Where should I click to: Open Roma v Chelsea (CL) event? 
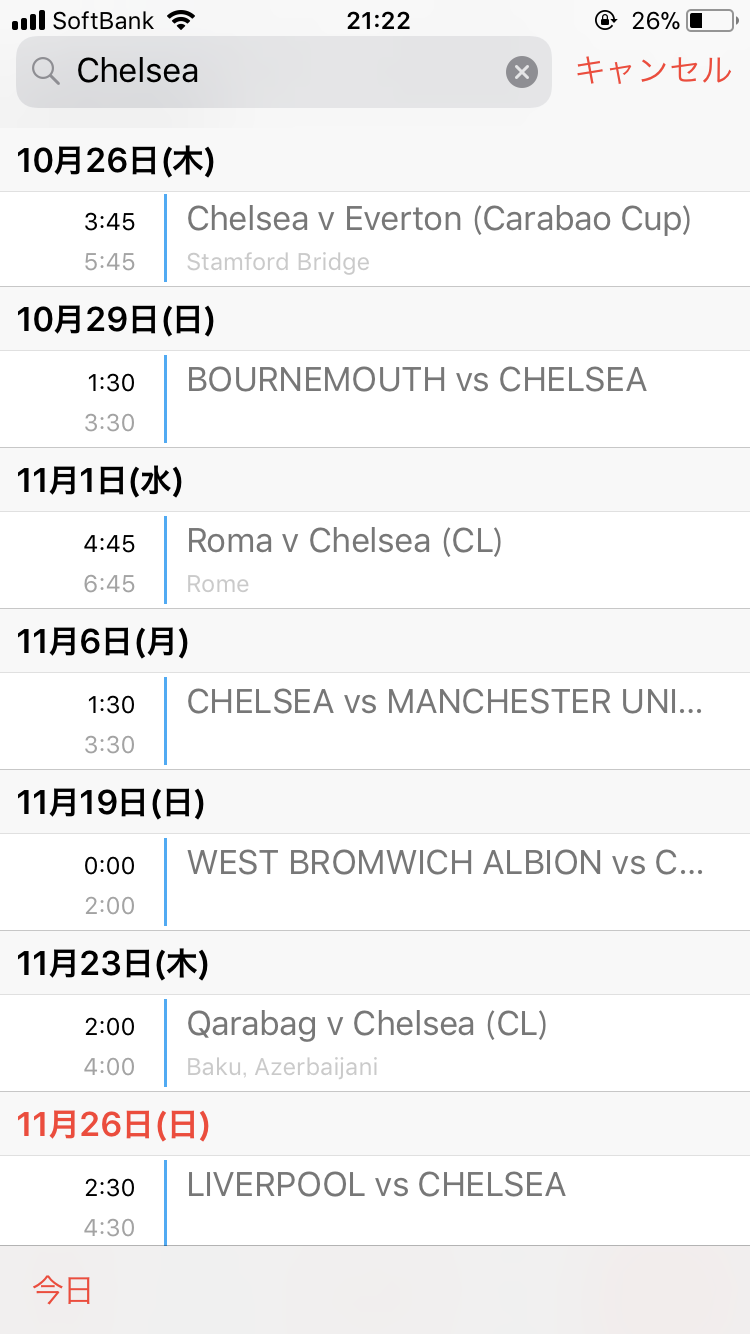coord(375,560)
